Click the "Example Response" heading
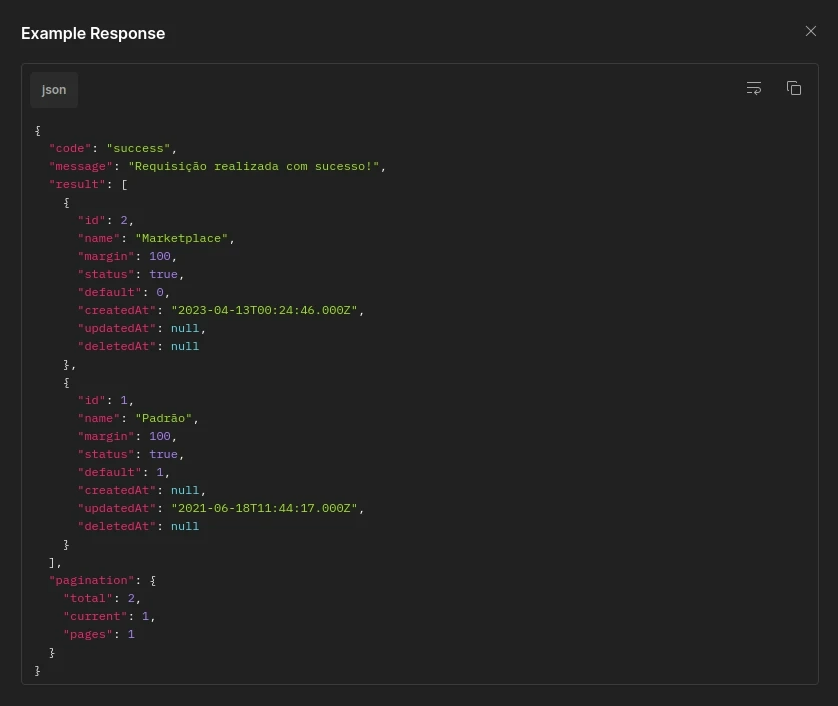 [x=93, y=33]
